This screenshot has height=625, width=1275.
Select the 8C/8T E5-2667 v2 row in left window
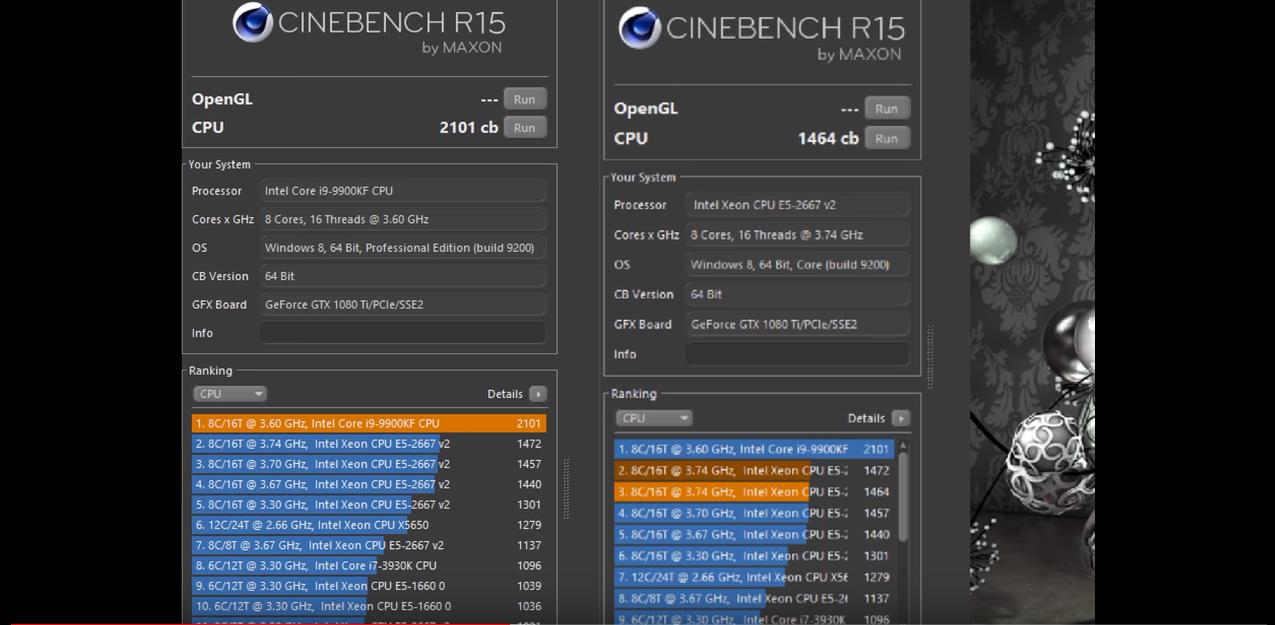(369, 545)
